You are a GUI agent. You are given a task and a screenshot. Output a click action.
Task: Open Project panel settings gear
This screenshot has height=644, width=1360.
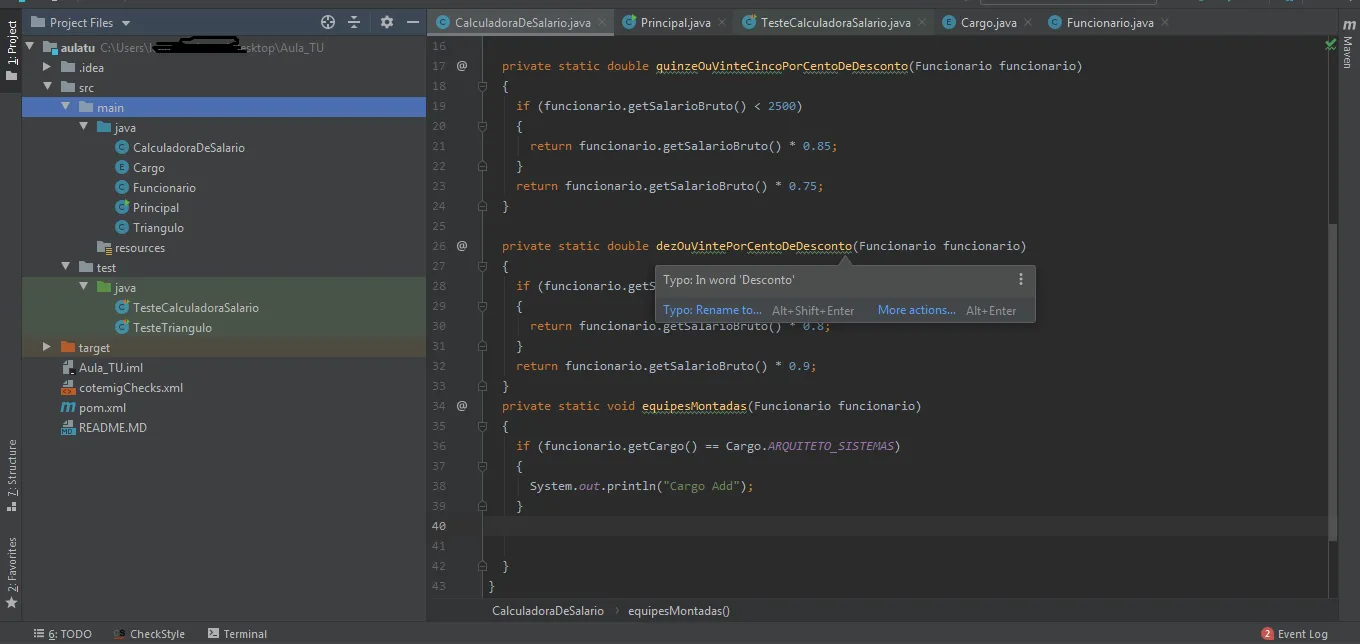pyautogui.click(x=387, y=22)
